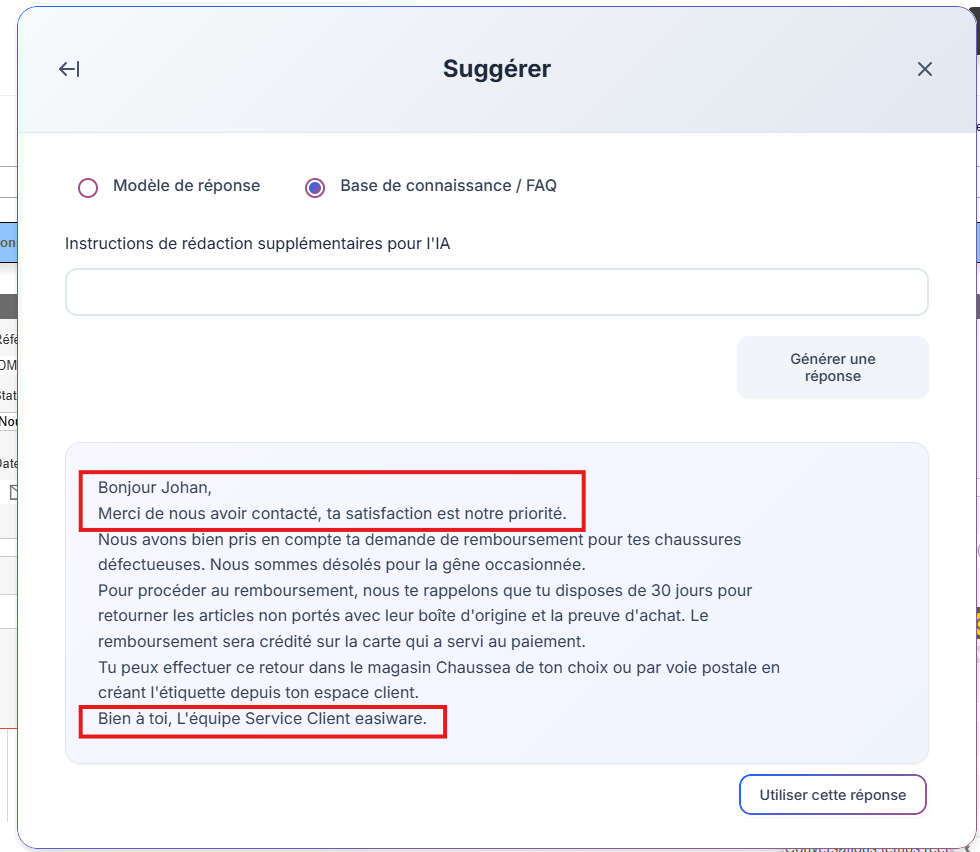Viewport: 980px width, 852px height.
Task: Choose the "Base de connaissance / FAQ" radio
Action: (315, 187)
